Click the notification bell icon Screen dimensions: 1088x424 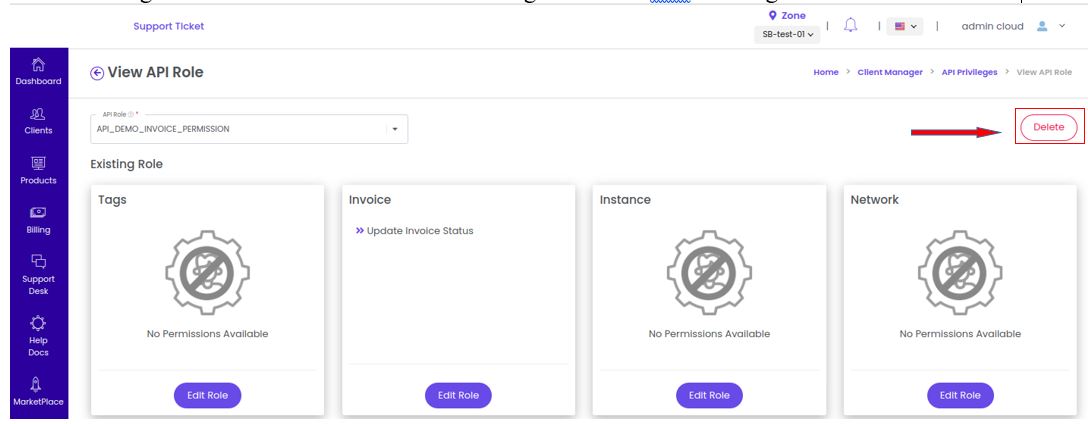[x=850, y=26]
